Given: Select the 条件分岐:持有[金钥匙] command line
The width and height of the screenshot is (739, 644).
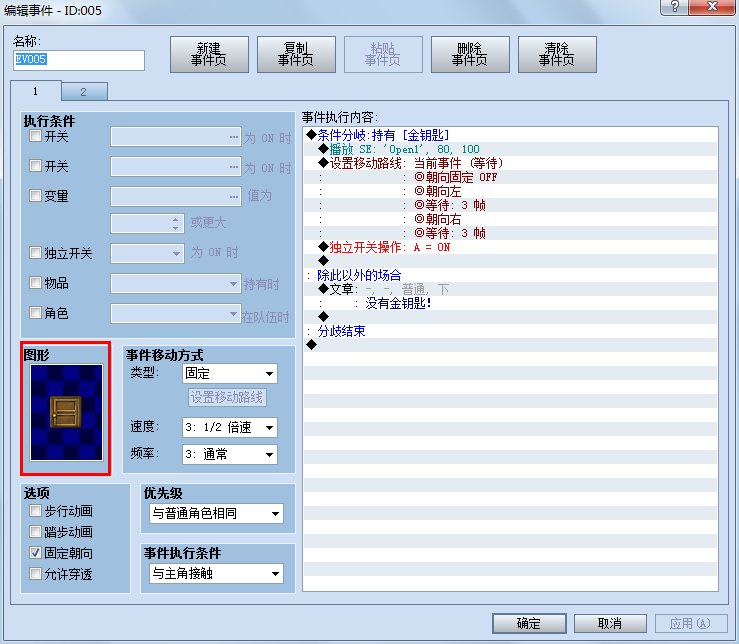Looking at the screenshot, I should tap(510, 135).
